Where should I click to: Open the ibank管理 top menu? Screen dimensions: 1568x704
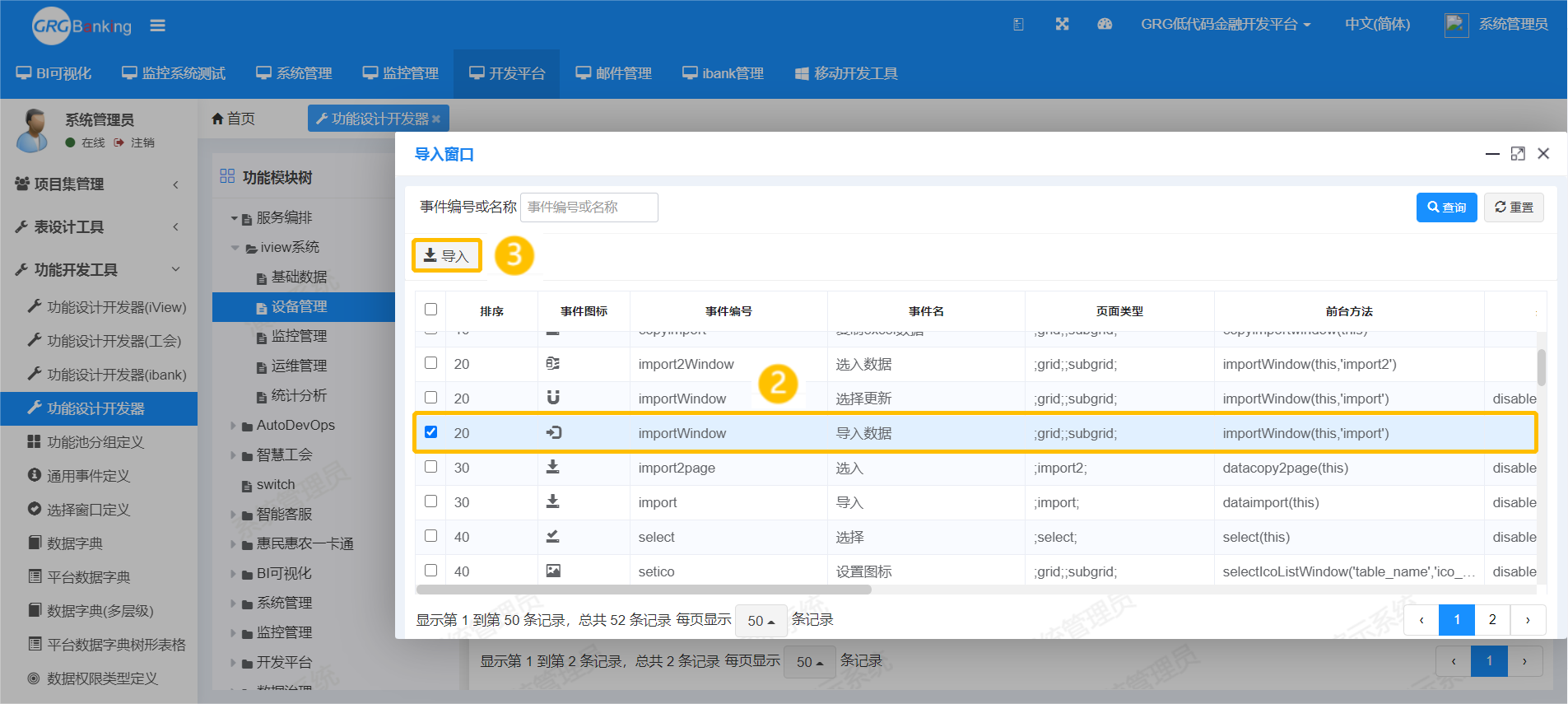[x=723, y=73]
